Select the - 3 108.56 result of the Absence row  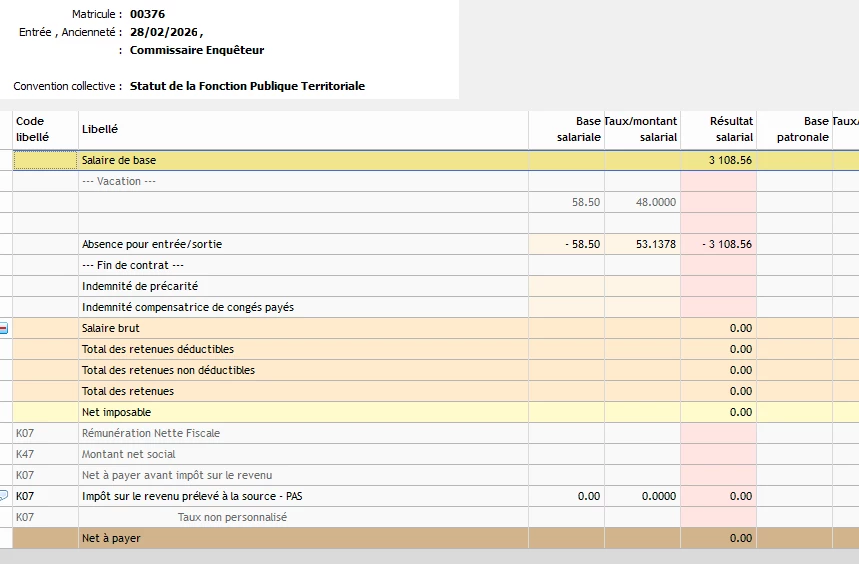(727, 244)
